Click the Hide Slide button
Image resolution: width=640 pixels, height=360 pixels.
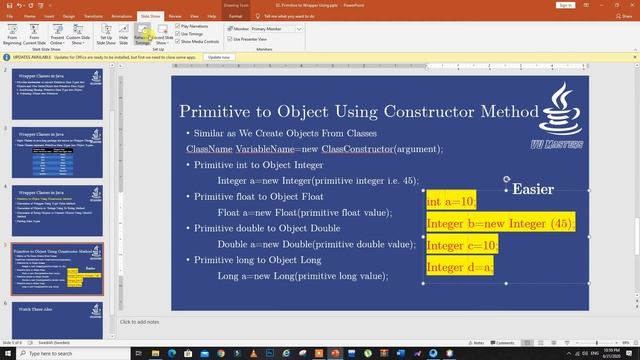tap(123, 34)
